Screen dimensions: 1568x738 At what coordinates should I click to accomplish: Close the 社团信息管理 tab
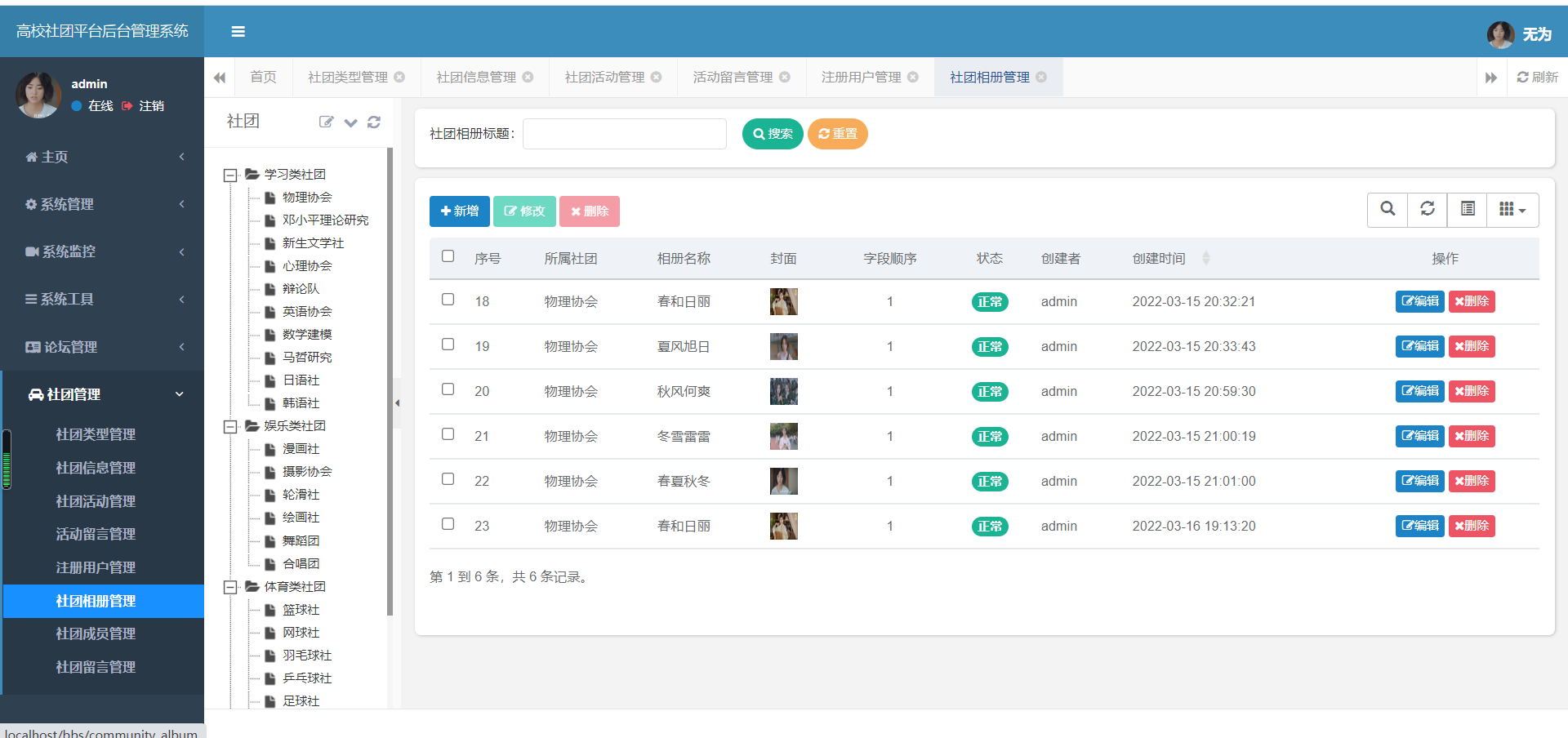tap(528, 77)
